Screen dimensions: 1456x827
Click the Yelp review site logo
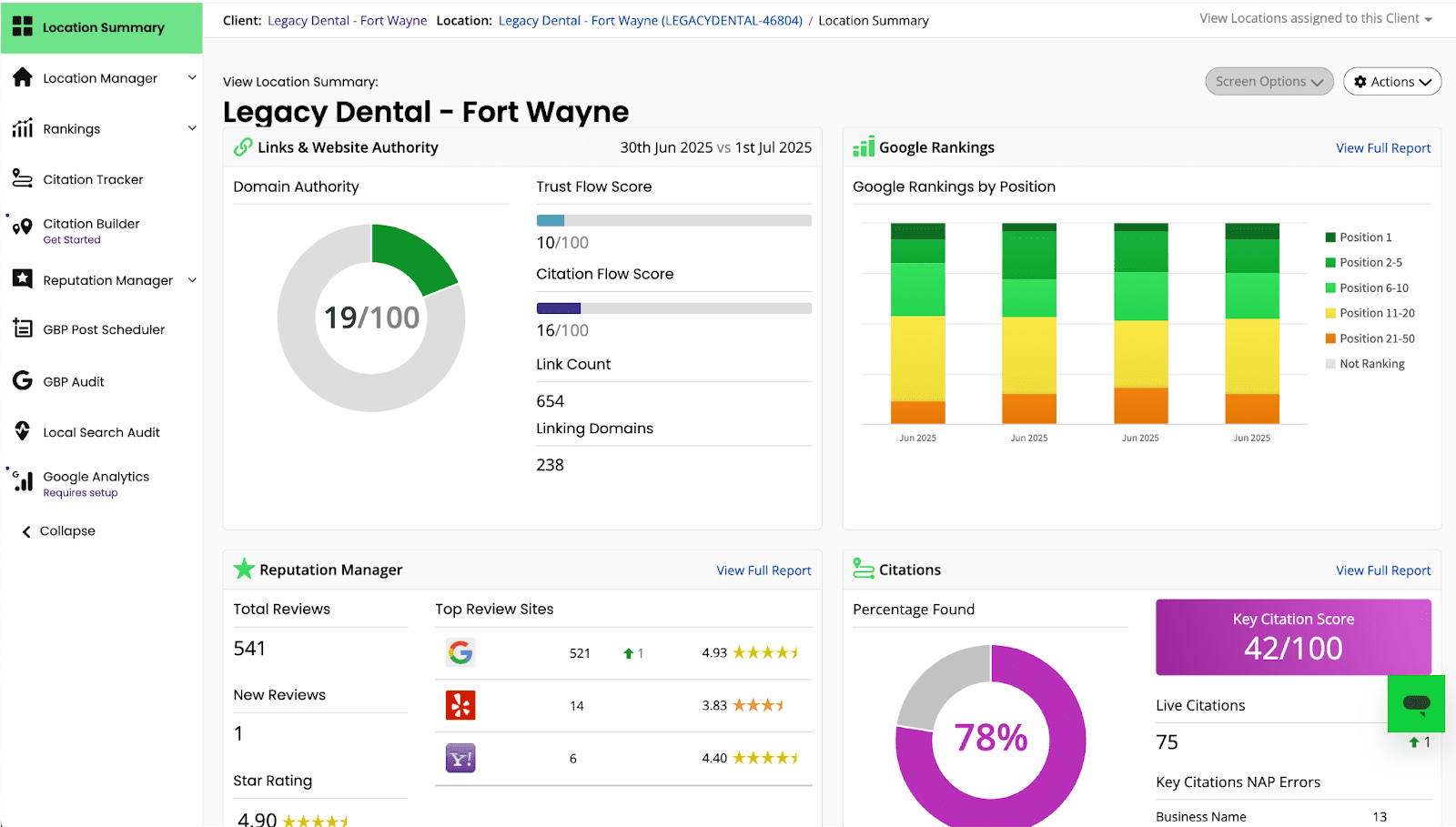tap(460, 705)
